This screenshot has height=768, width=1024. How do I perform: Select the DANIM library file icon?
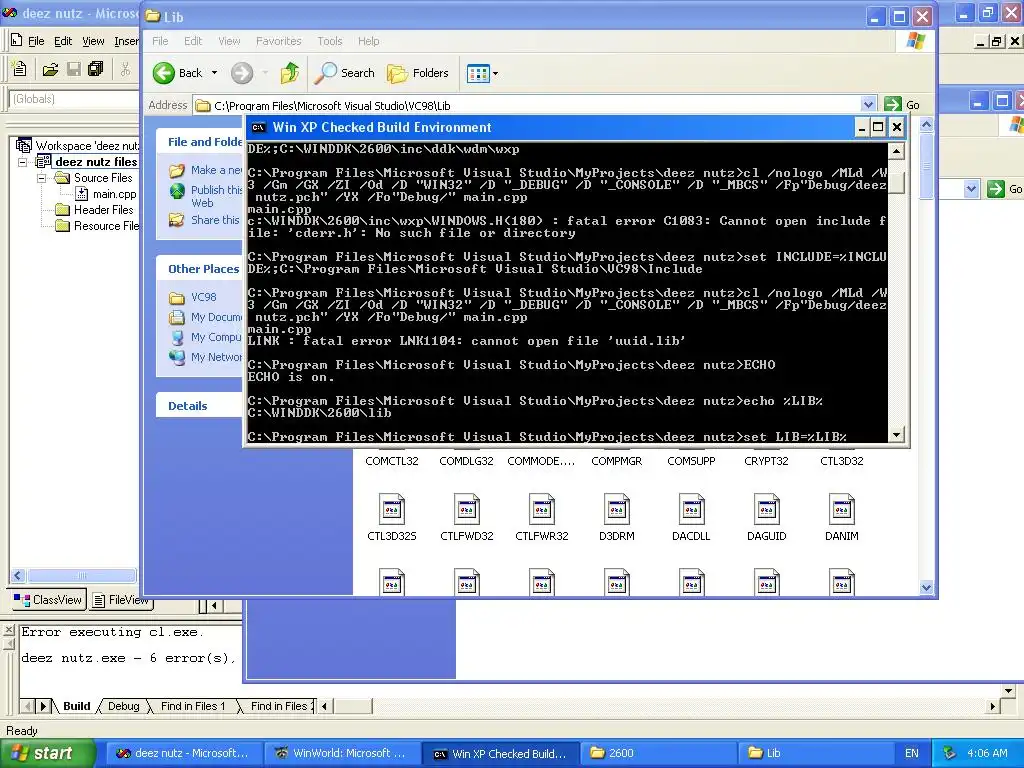point(841,509)
